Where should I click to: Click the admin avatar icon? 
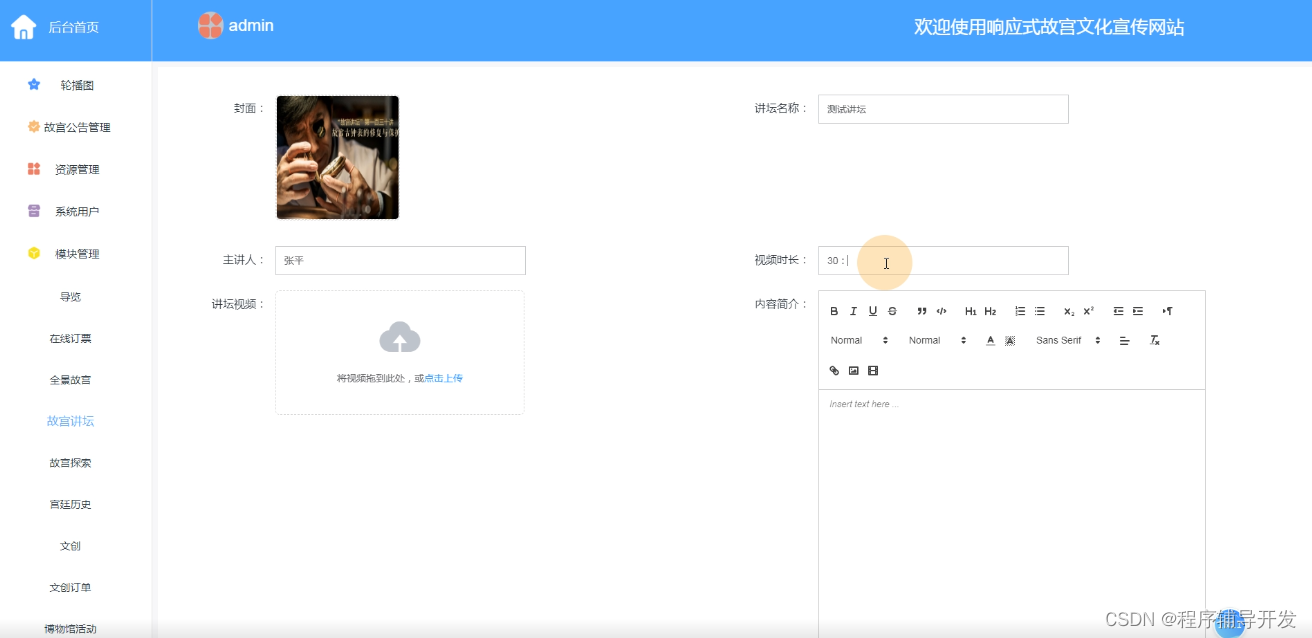[x=210, y=25]
